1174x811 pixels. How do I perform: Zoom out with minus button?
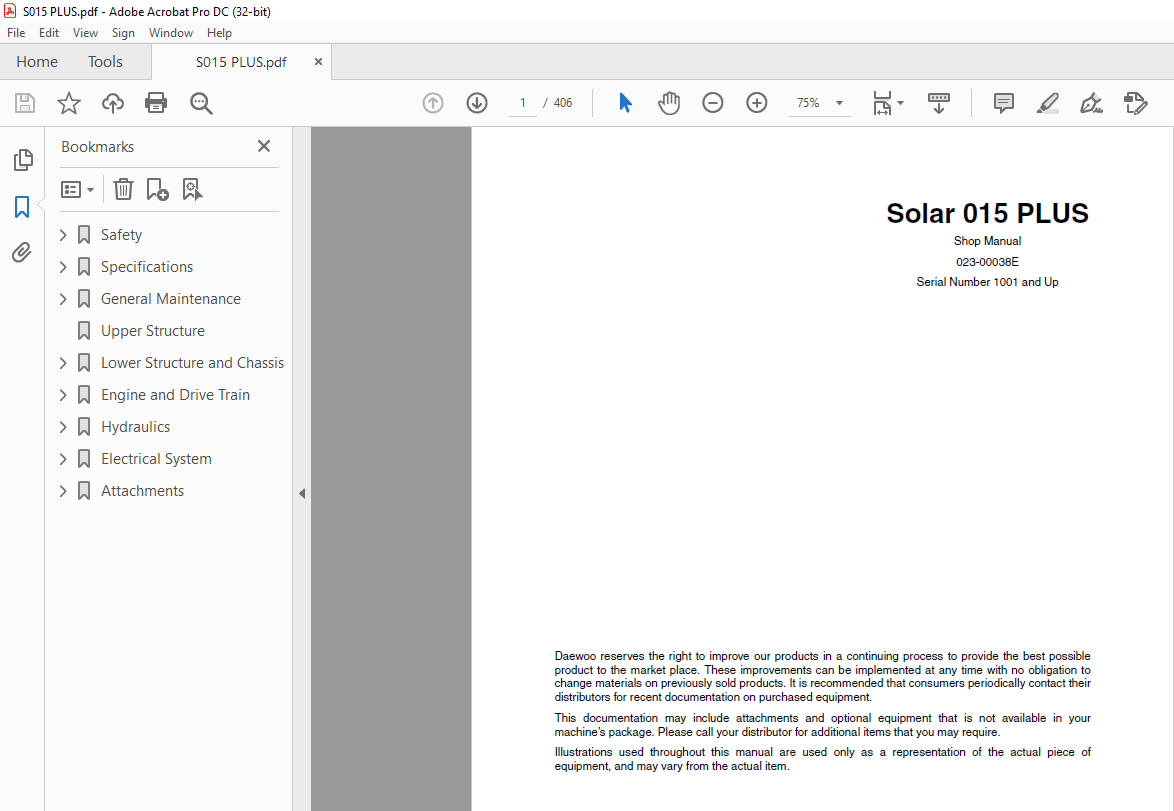(713, 103)
